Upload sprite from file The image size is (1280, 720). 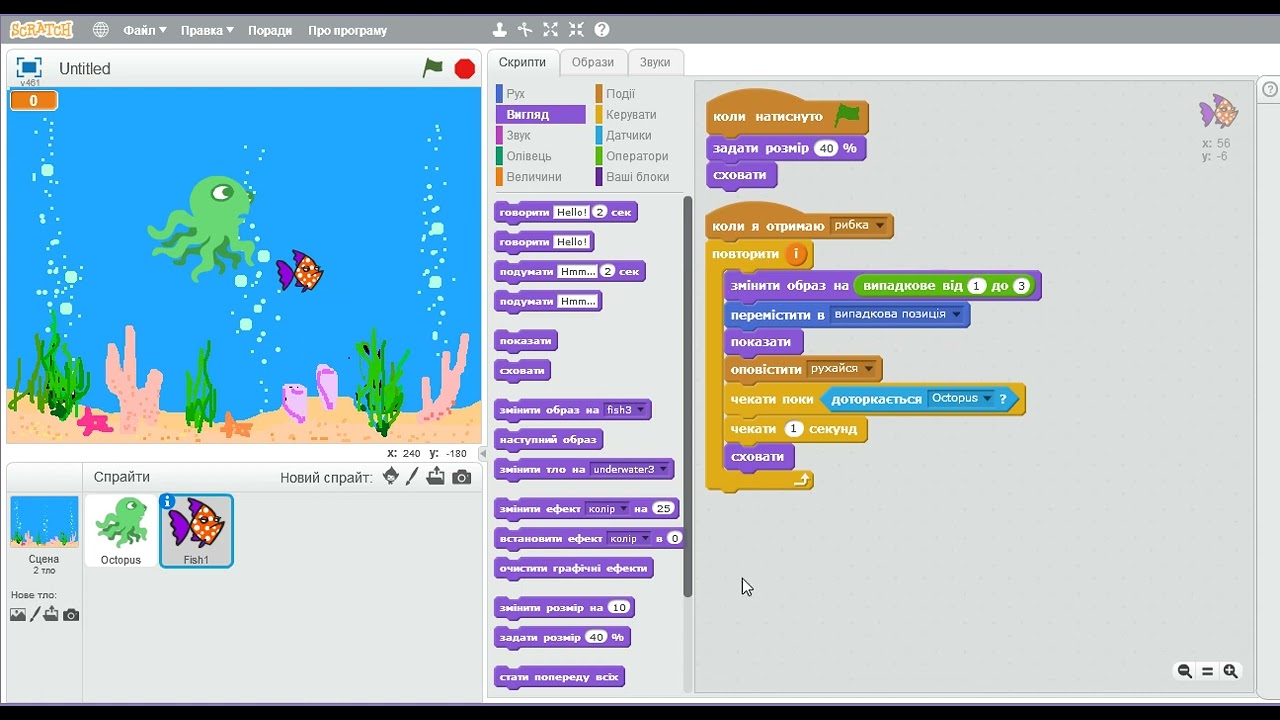(x=436, y=477)
